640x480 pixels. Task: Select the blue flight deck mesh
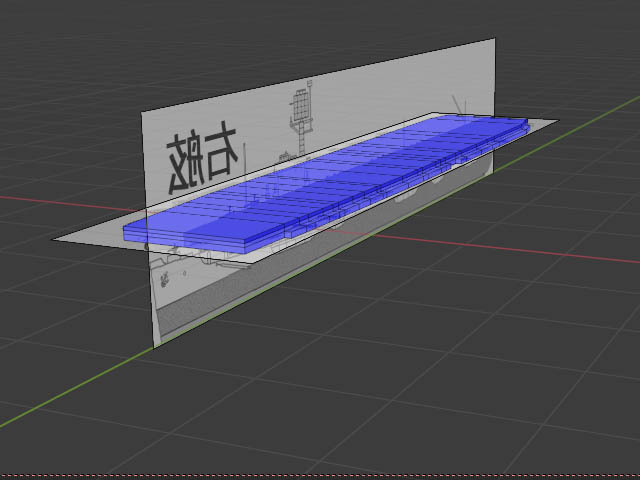[327, 182]
